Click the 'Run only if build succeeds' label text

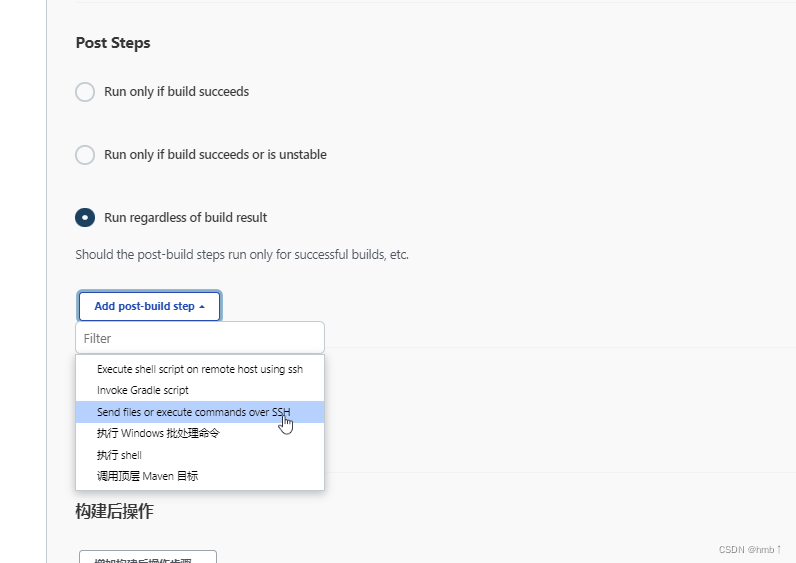(176, 92)
